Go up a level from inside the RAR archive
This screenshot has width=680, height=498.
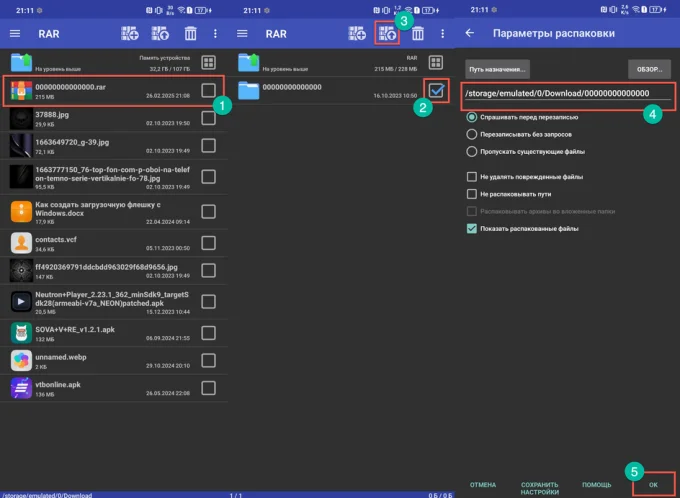coord(248,62)
